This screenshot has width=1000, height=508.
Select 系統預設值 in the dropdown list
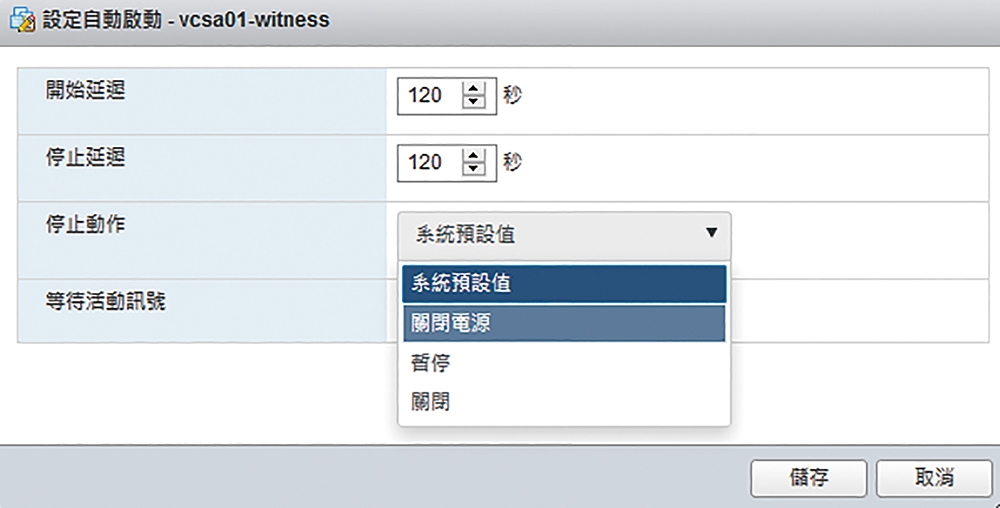564,284
